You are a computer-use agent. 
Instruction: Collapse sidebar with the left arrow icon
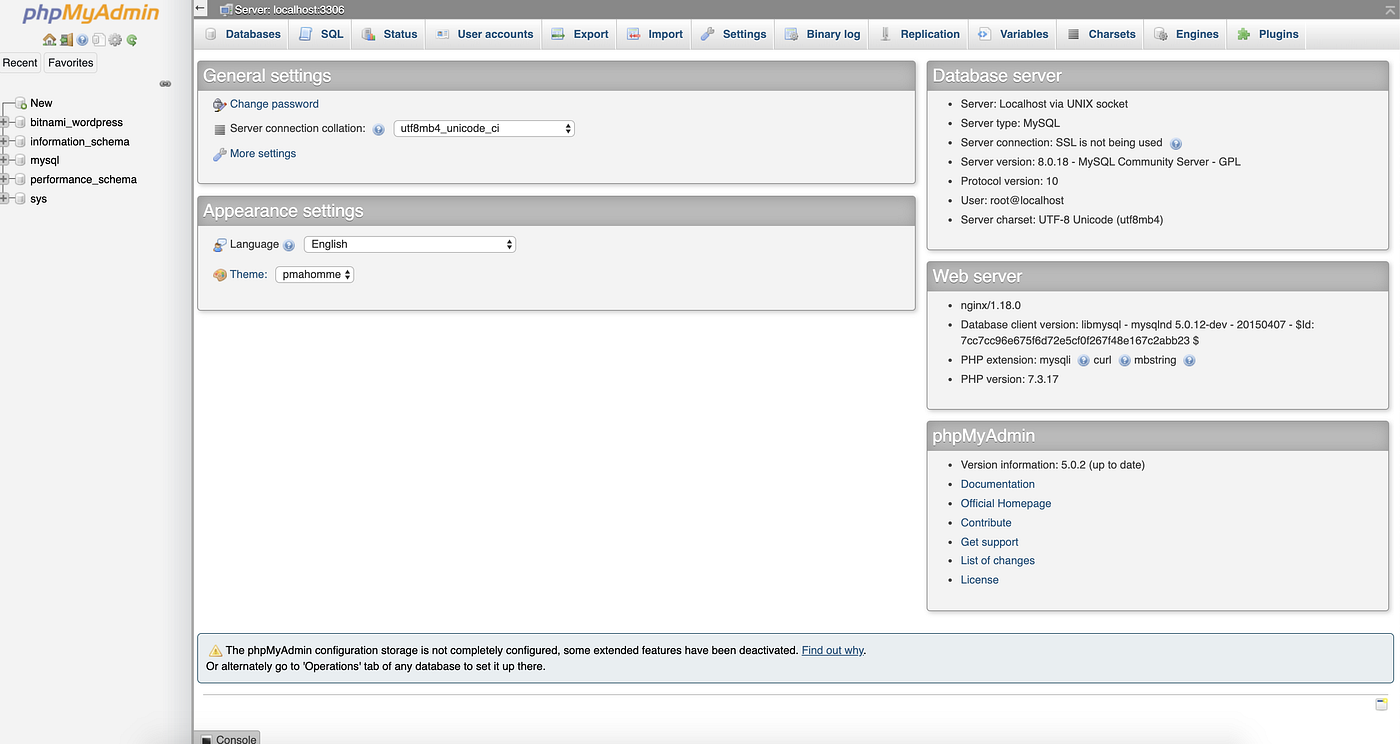point(201,9)
